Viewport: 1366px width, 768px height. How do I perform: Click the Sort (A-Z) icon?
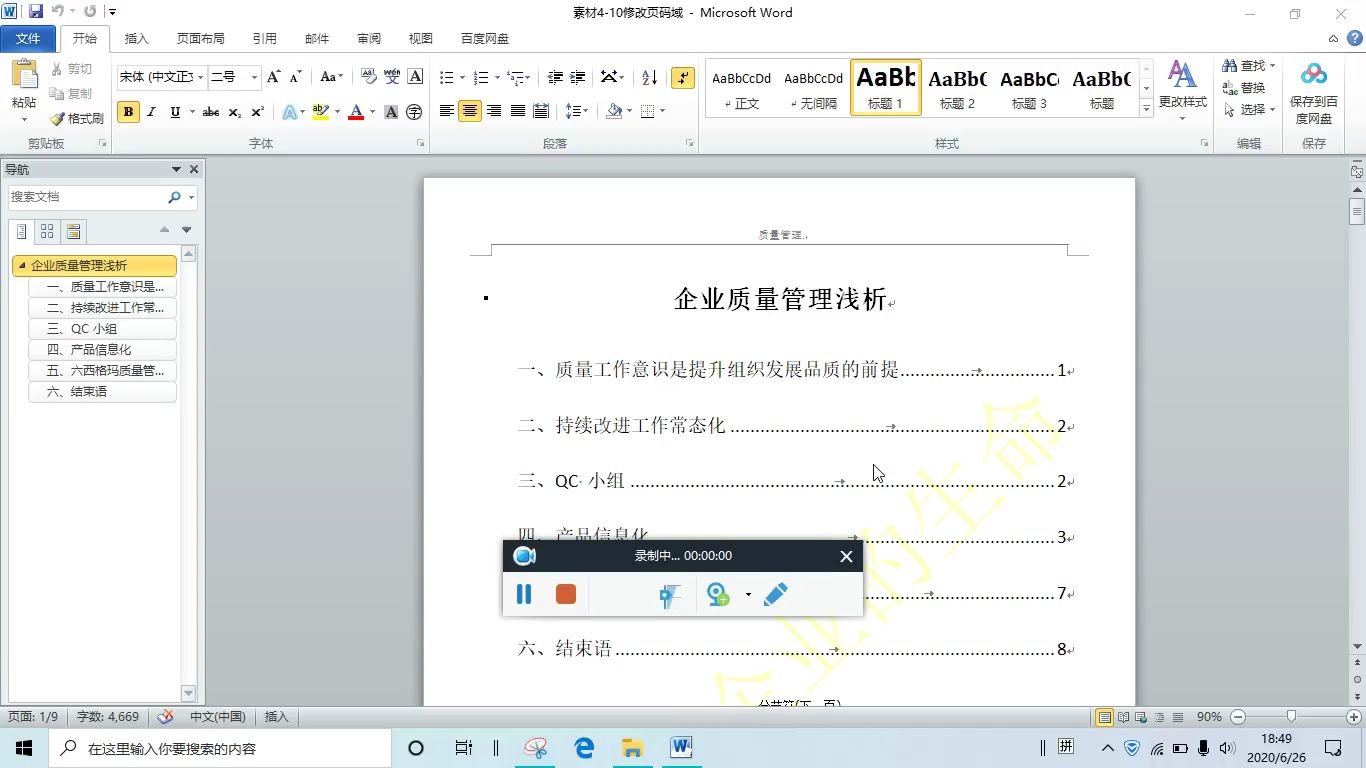[x=649, y=77]
